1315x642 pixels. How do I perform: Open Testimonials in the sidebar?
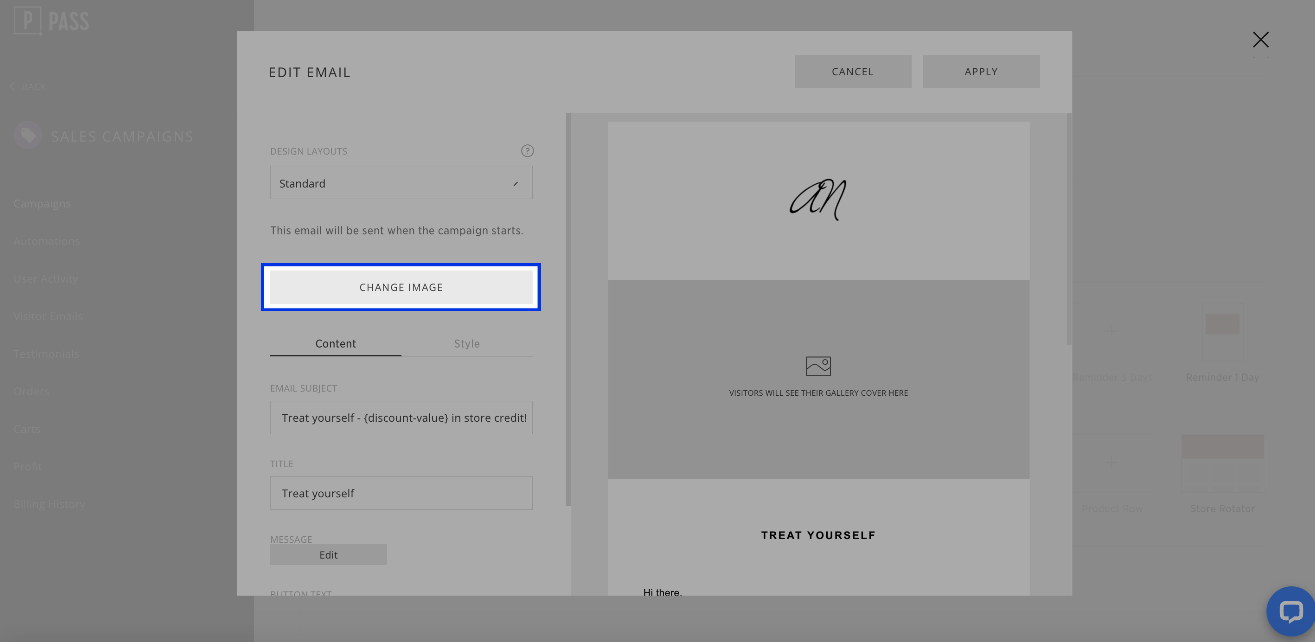(46, 354)
